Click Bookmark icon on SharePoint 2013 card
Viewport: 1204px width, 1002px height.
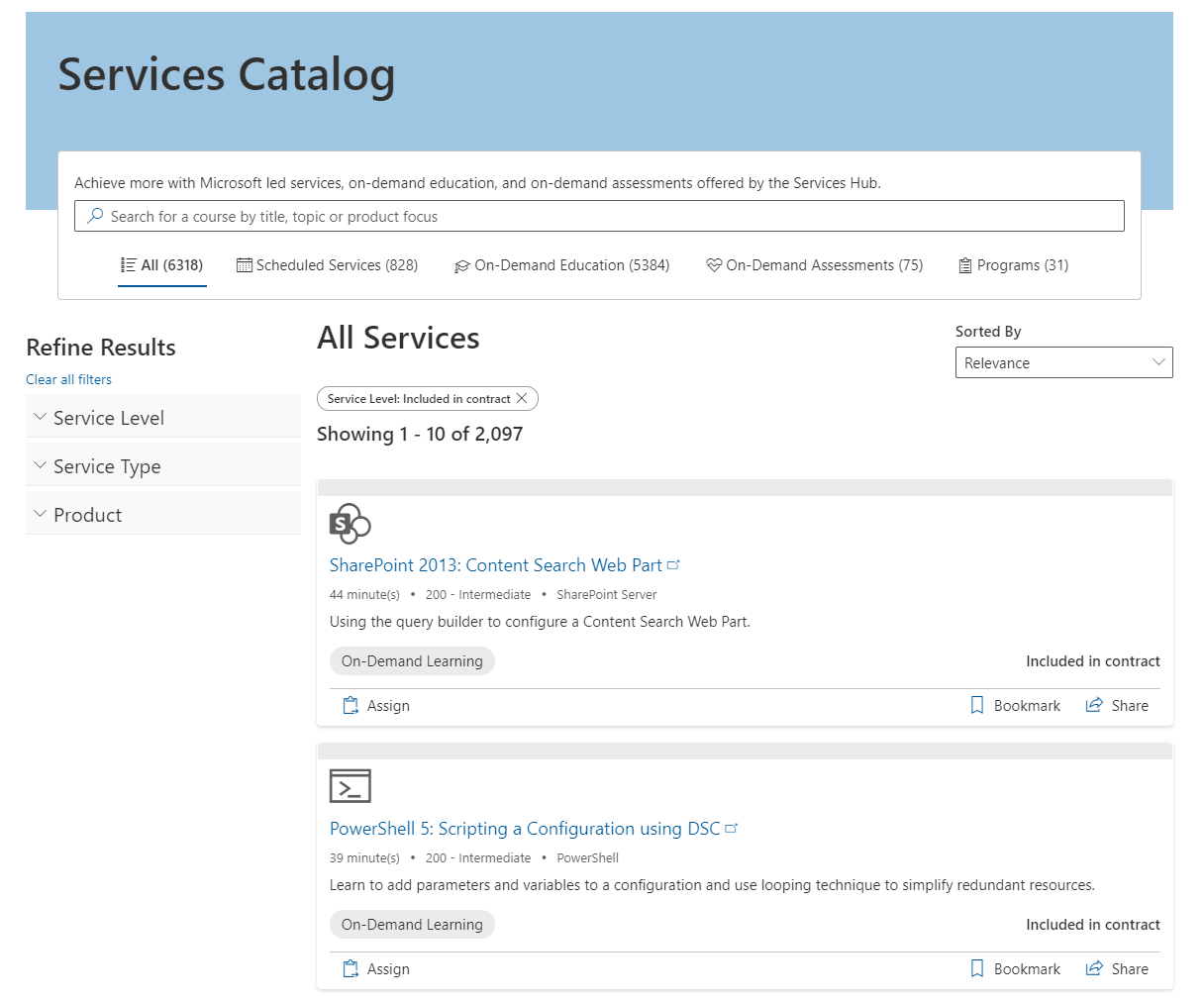[x=977, y=705]
